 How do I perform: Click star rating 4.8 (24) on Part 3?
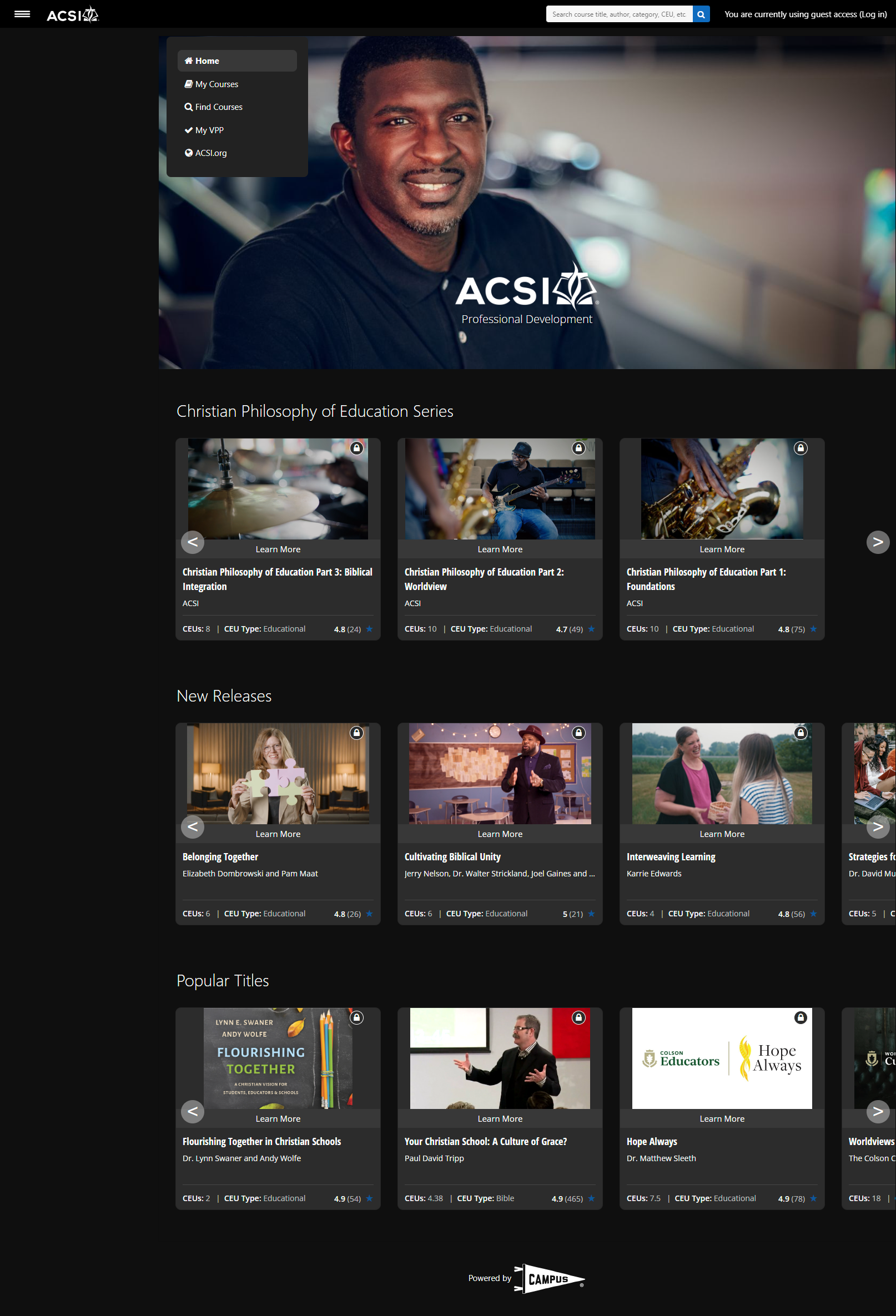coord(354,629)
